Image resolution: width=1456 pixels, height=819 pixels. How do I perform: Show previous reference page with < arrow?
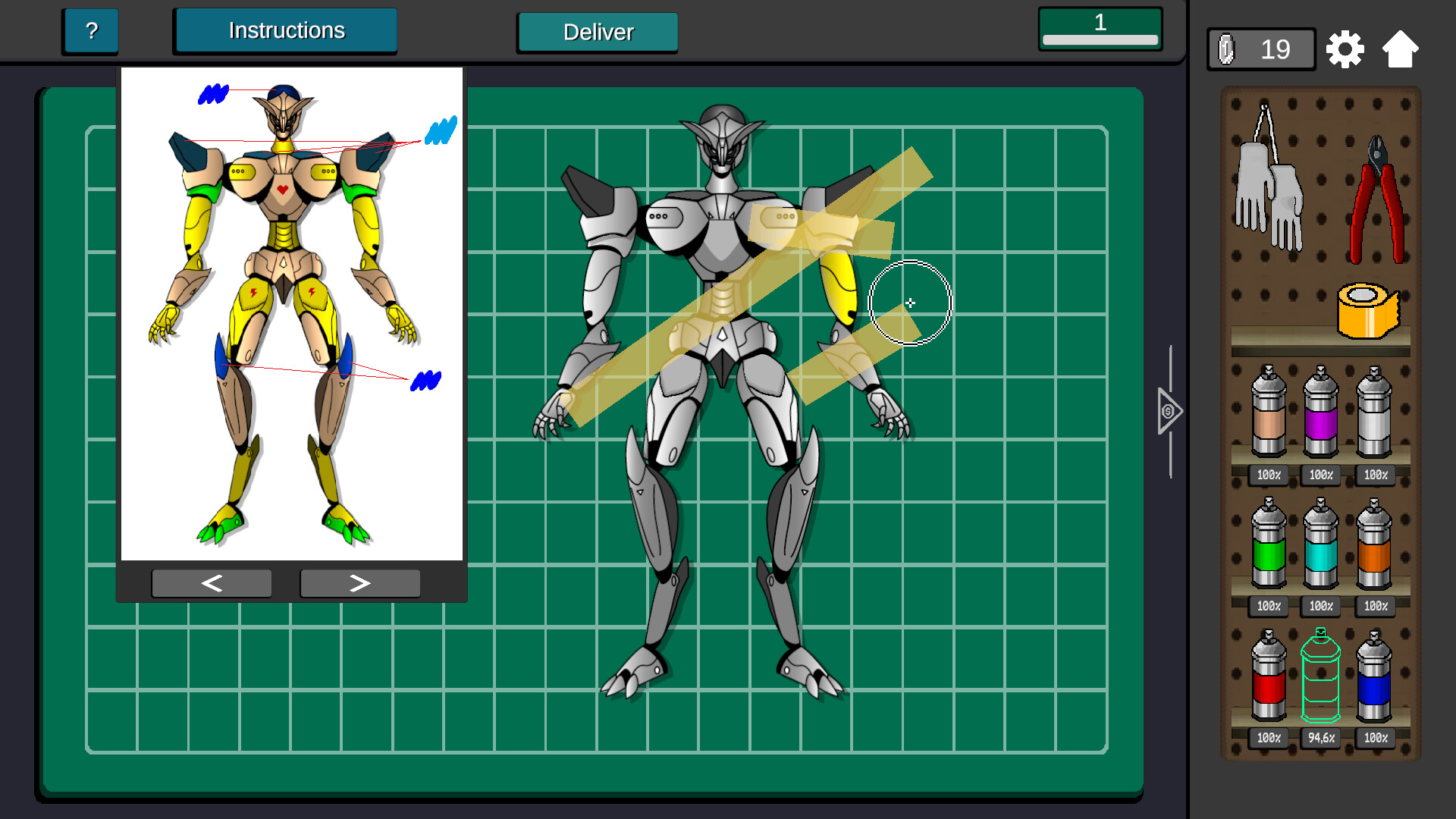click(x=212, y=582)
